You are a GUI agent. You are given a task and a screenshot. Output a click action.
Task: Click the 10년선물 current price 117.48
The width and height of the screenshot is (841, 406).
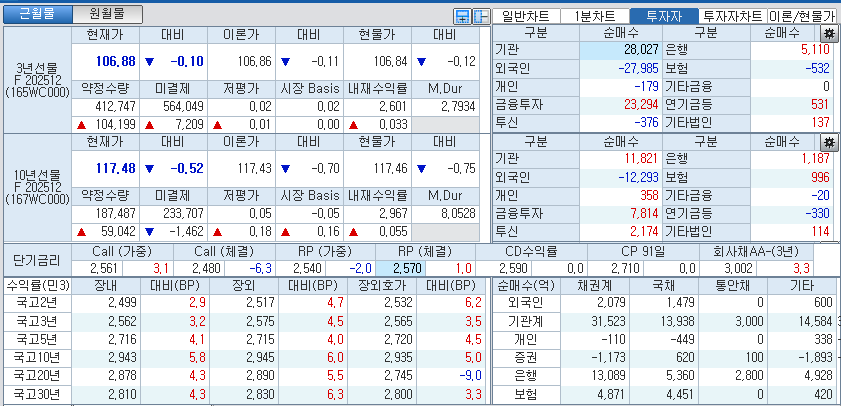116,168
